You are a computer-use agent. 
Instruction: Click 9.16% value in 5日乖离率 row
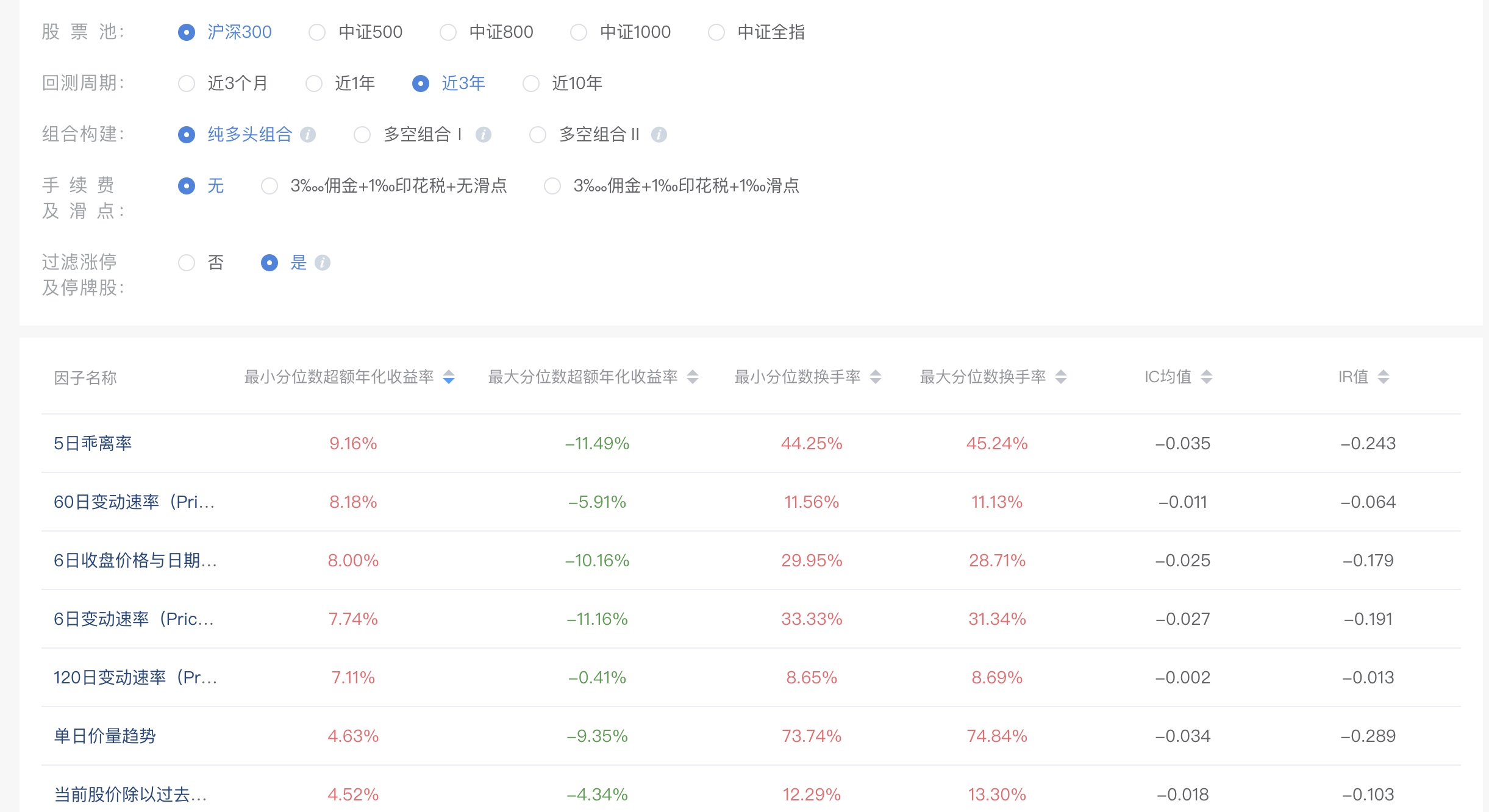[x=353, y=443]
